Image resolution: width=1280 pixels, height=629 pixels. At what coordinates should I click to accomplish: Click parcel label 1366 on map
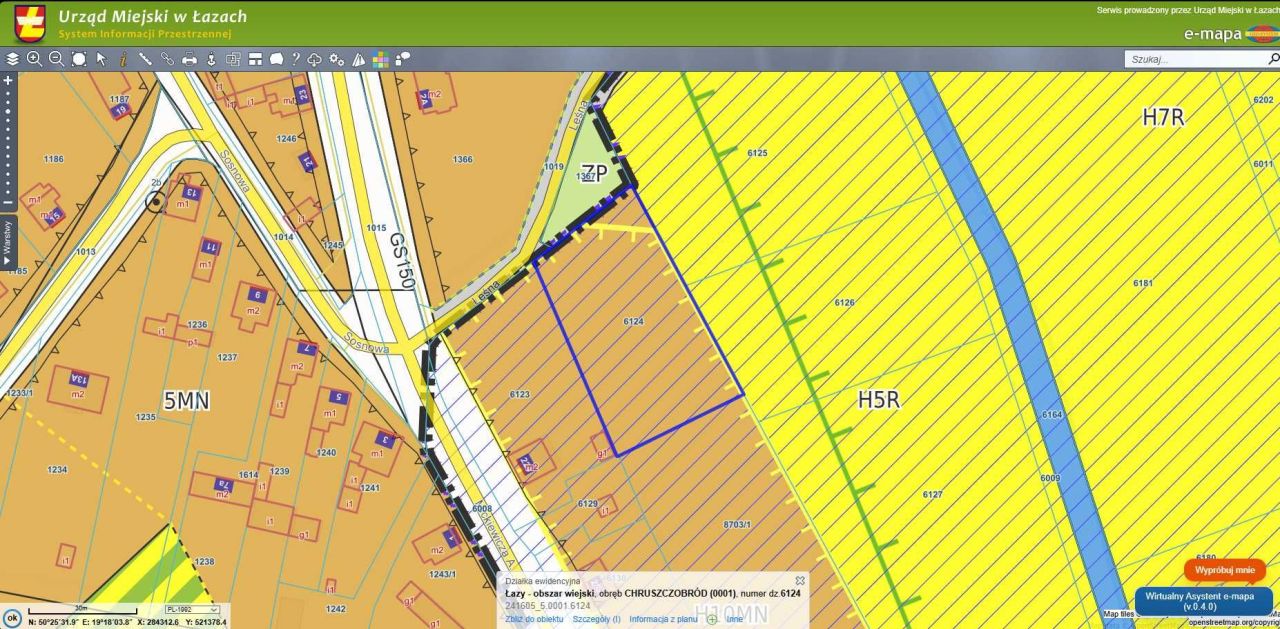point(462,160)
